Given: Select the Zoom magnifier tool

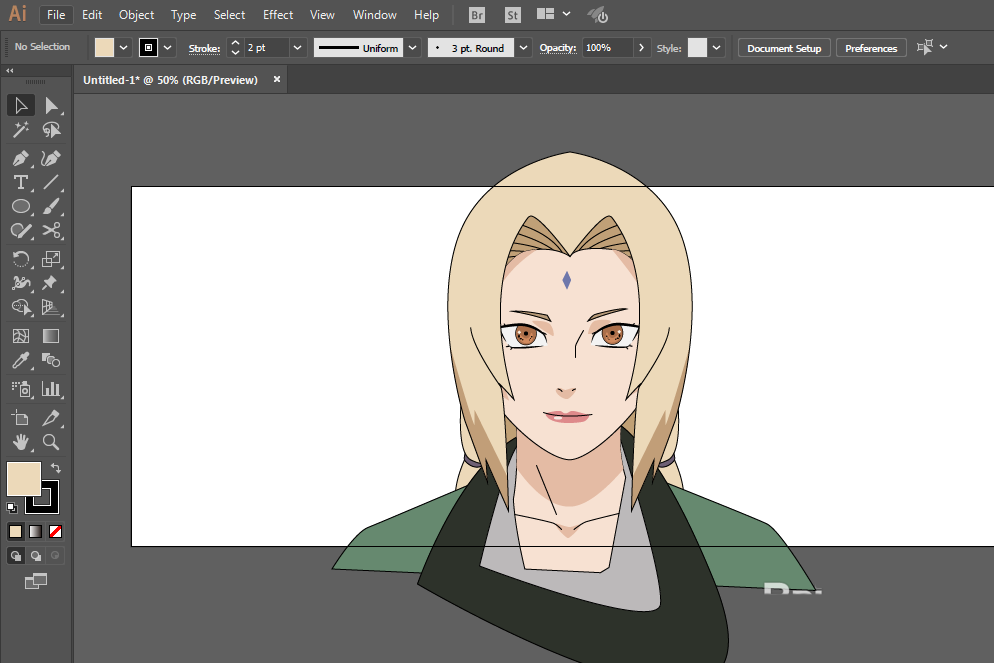Looking at the screenshot, I should tap(51, 442).
